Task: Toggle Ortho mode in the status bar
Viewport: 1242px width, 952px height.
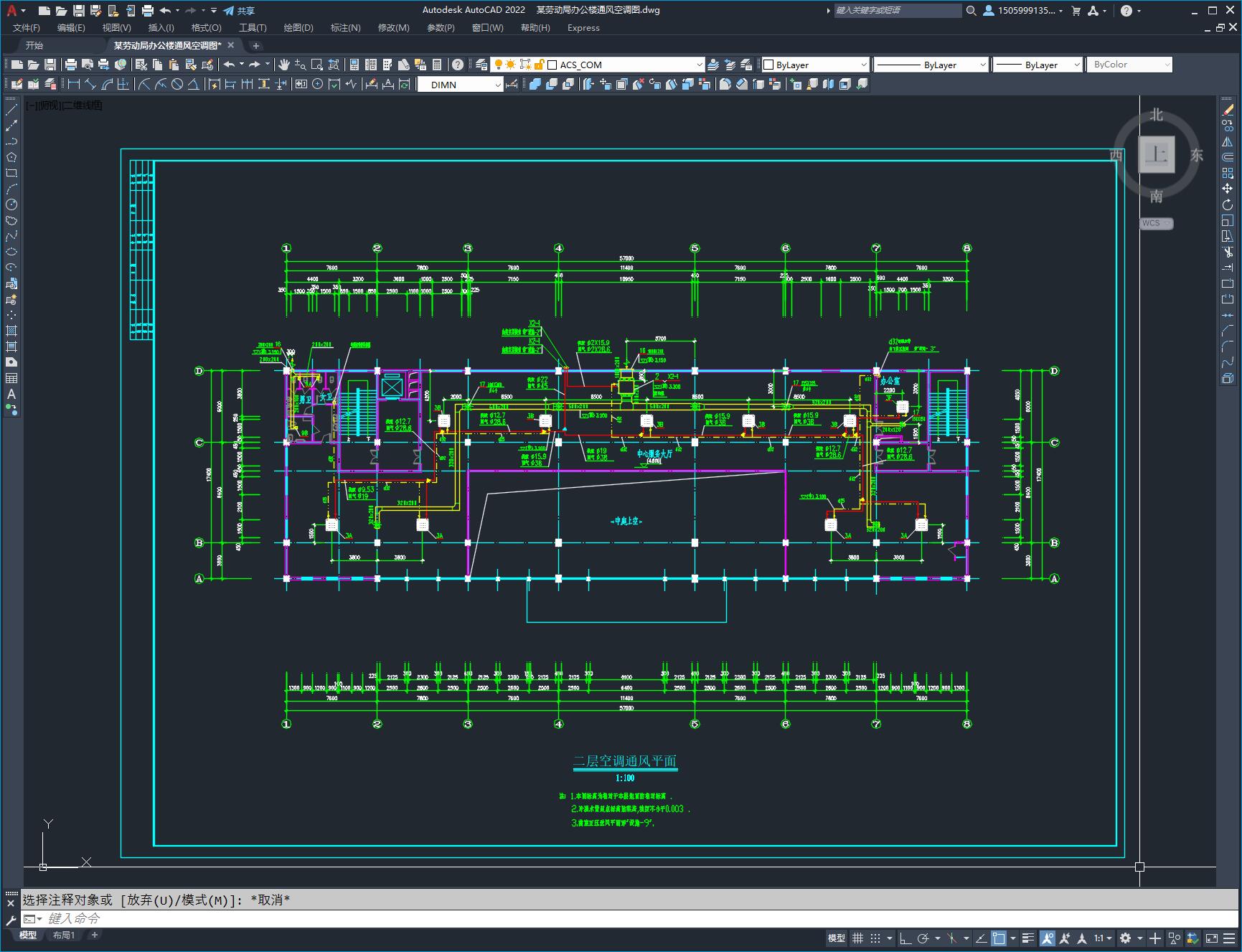Action: (x=905, y=938)
